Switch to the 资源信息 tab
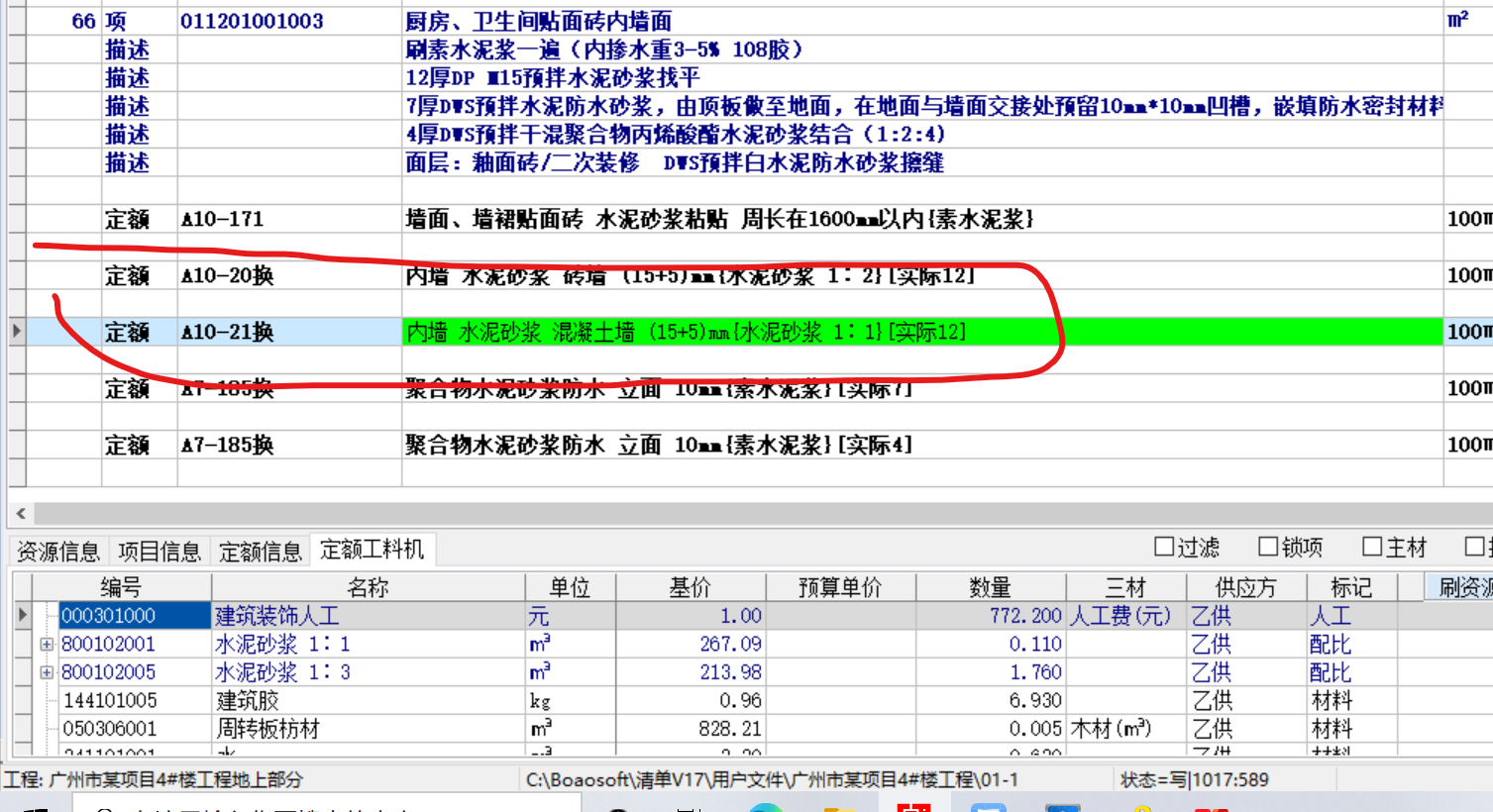 [x=58, y=552]
